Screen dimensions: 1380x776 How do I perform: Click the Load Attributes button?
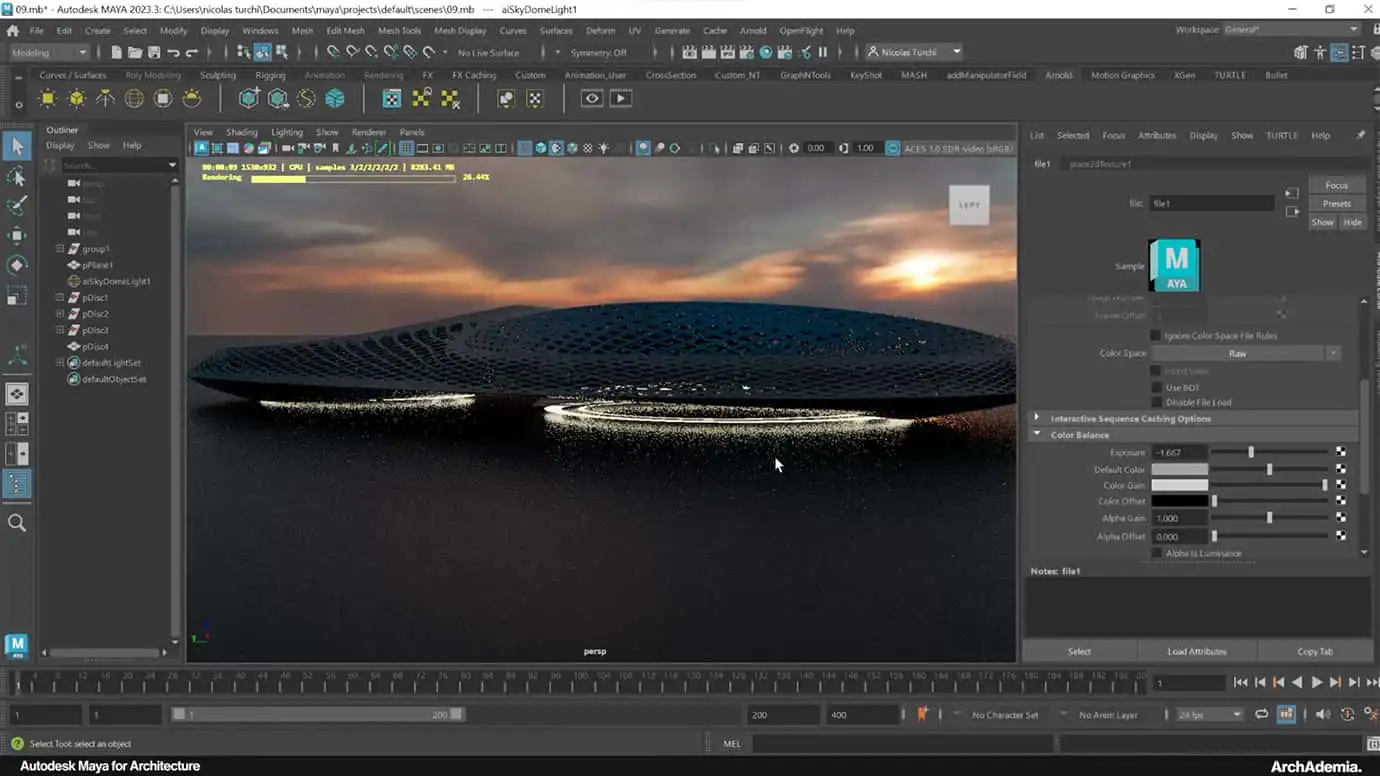[1197, 651]
